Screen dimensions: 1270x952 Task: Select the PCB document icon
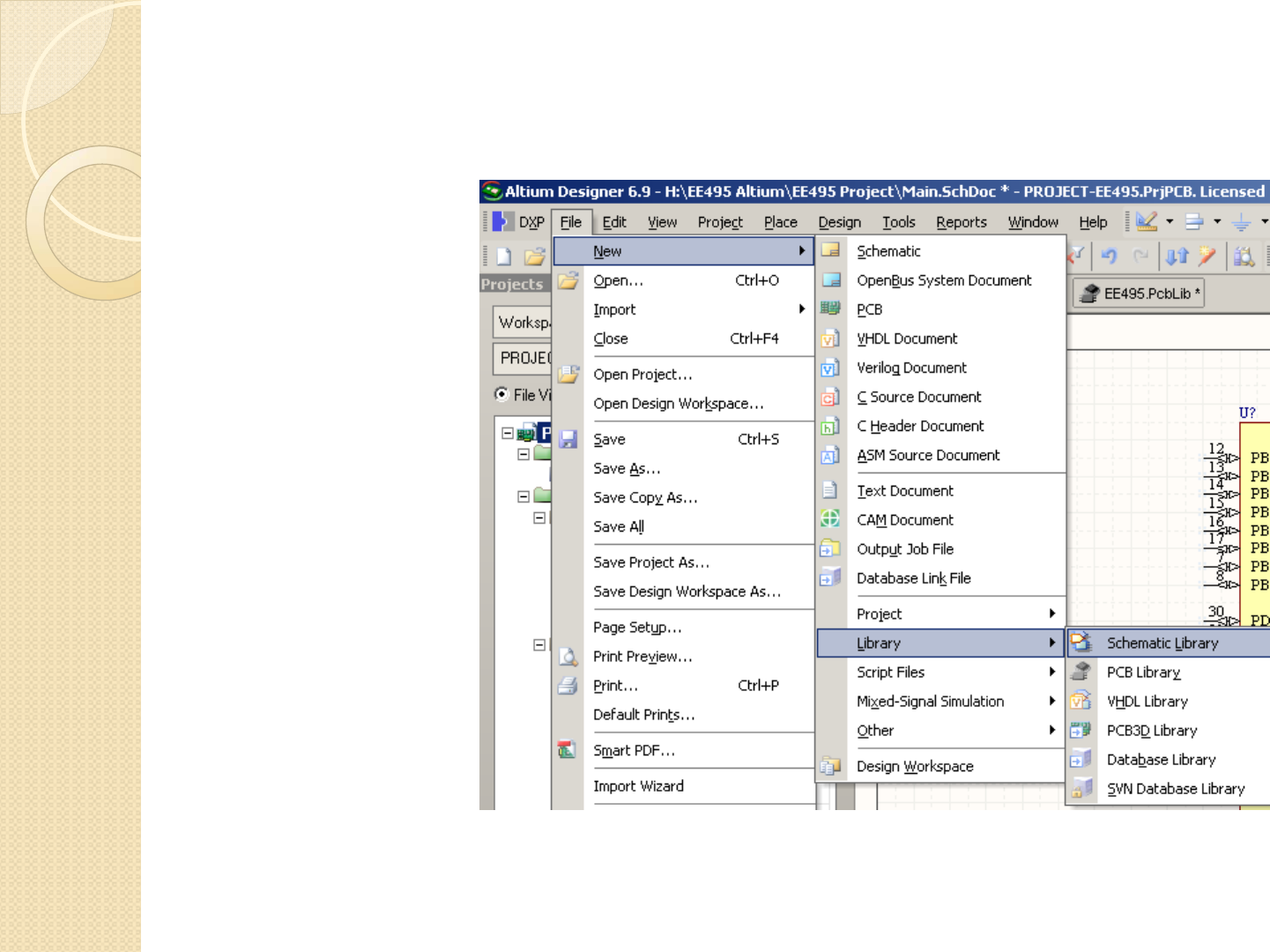click(x=830, y=309)
